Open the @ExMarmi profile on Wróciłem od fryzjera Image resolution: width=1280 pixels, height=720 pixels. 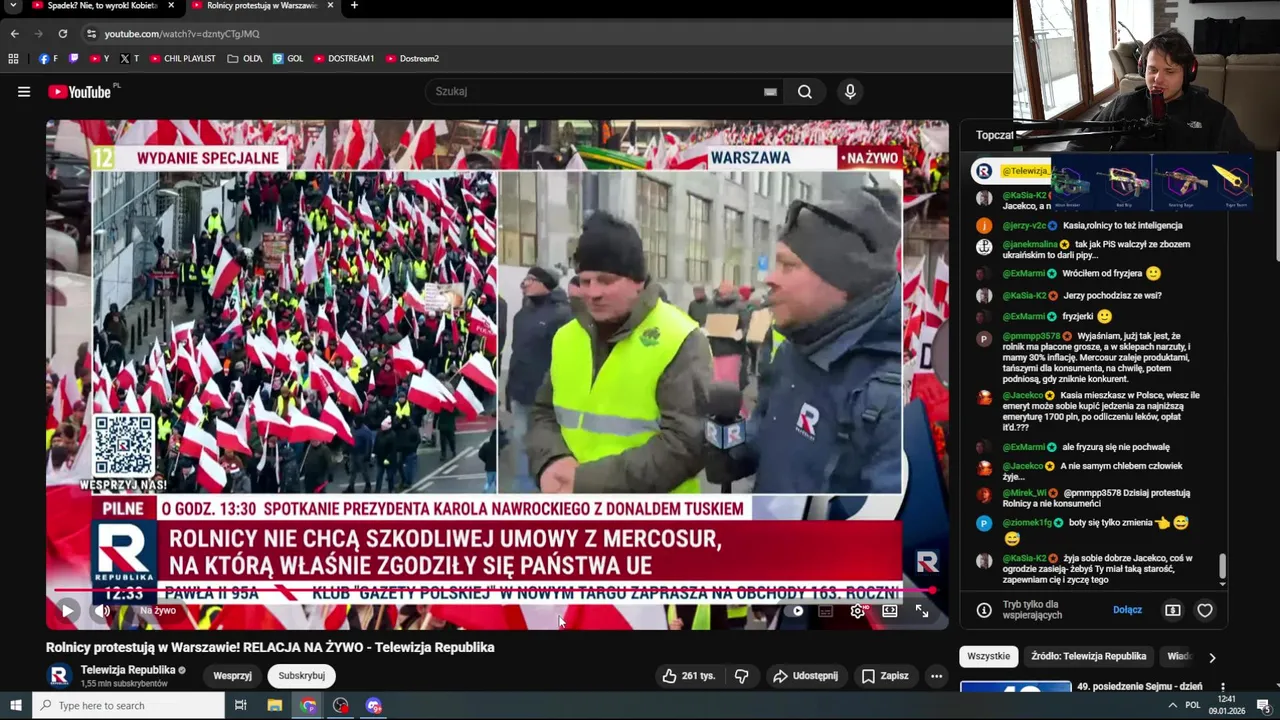click(x=1024, y=273)
